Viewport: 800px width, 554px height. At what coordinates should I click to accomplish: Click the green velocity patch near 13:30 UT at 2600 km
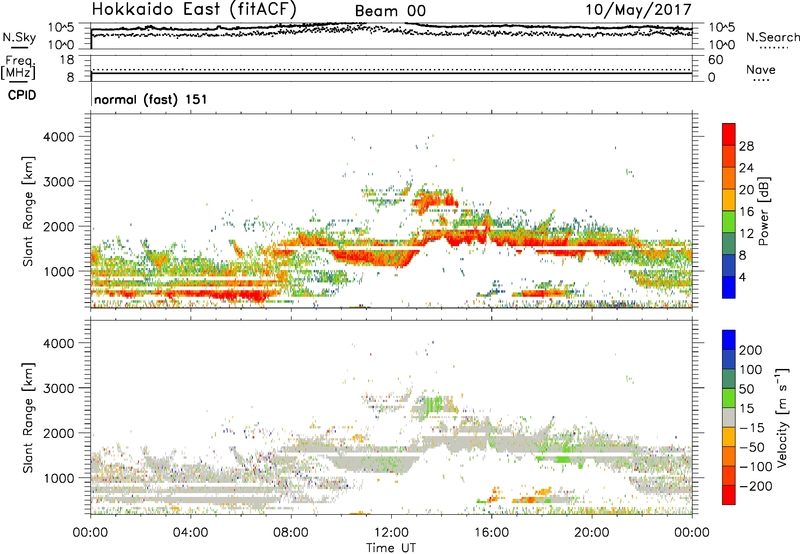433,404
